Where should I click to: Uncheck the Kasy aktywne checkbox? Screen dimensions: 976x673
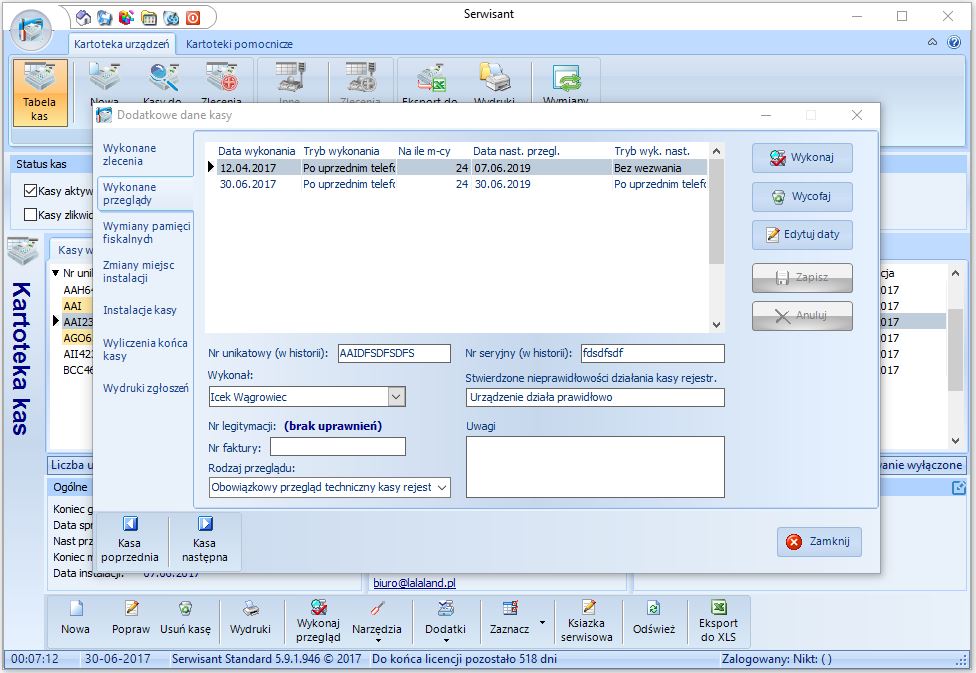pyautogui.click(x=30, y=191)
